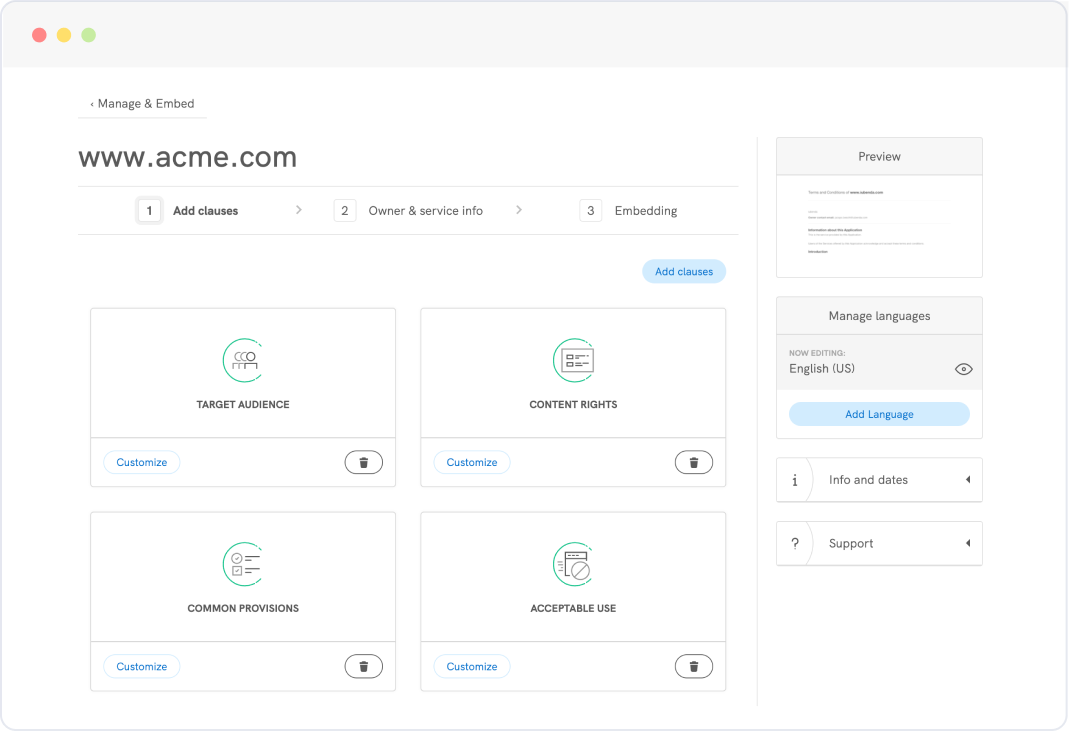Click the Acceptable Use clause icon
This screenshot has width=1069, height=732.
pos(573,564)
